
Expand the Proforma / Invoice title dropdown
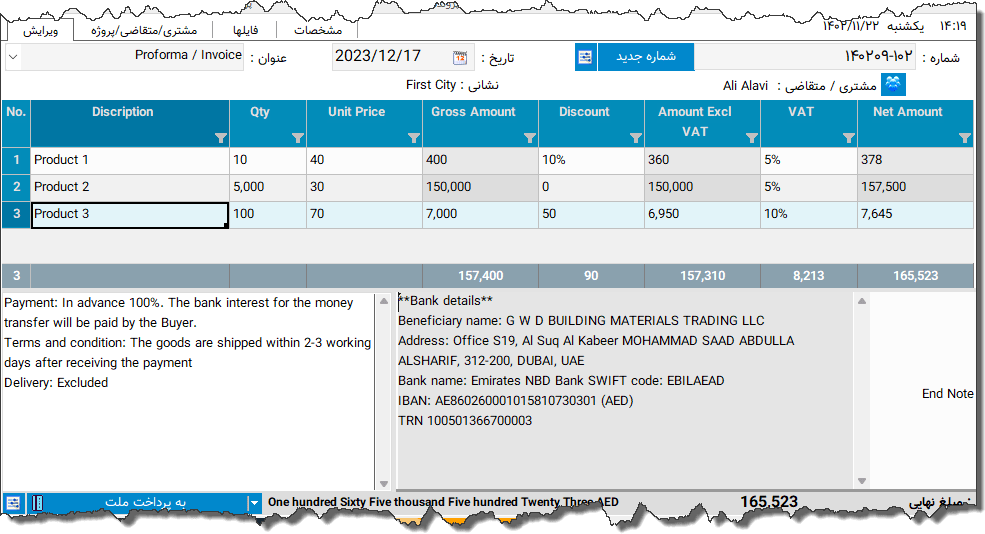(x=12, y=57)
